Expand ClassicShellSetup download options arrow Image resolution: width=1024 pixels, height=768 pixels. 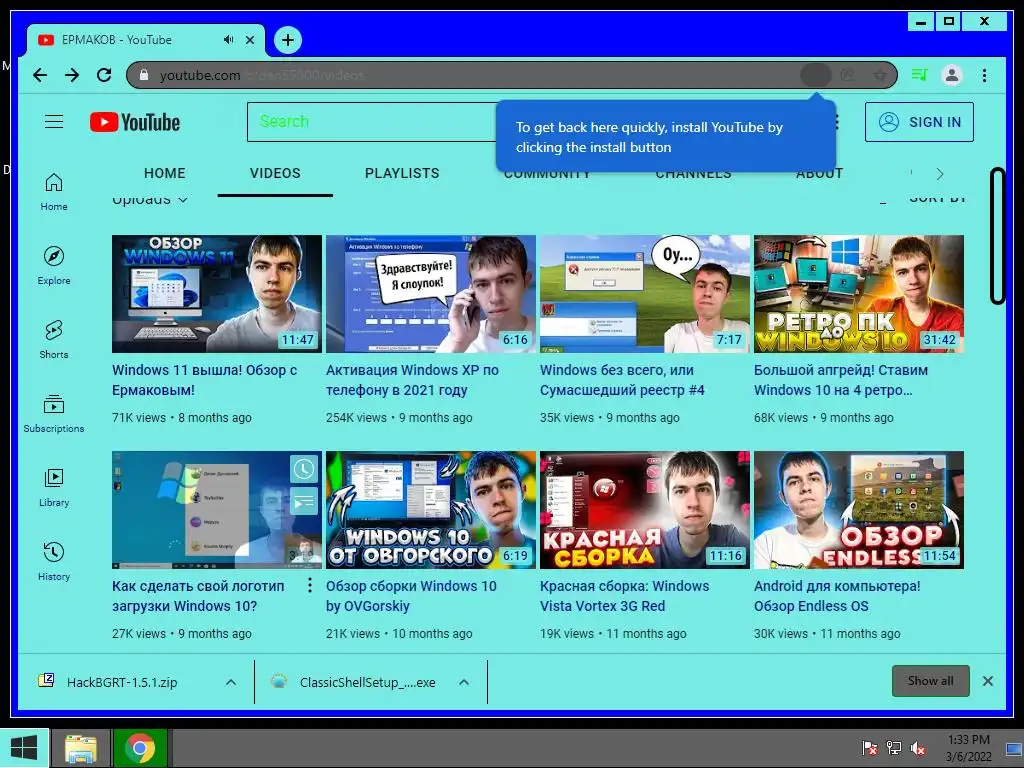[464, 682]
